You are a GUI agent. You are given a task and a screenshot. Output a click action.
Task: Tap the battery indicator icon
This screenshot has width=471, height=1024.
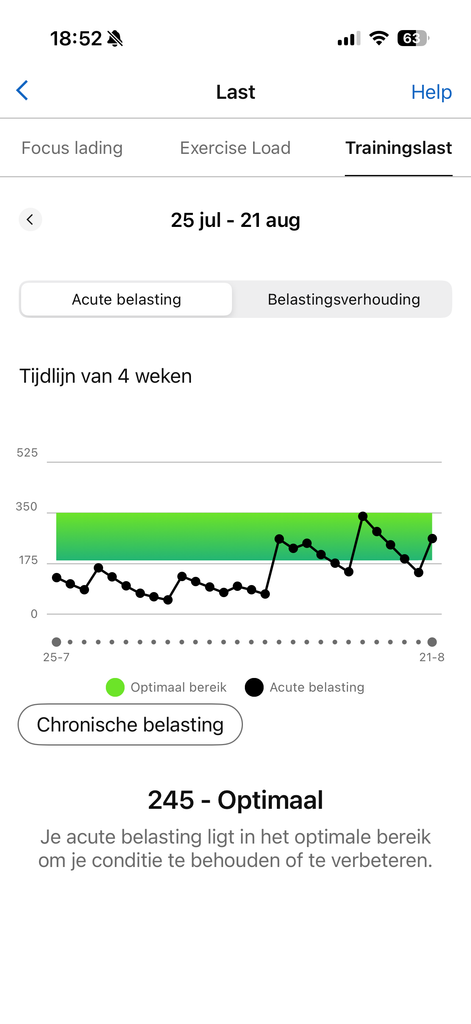pyautogui.click(x=413, y=39)
